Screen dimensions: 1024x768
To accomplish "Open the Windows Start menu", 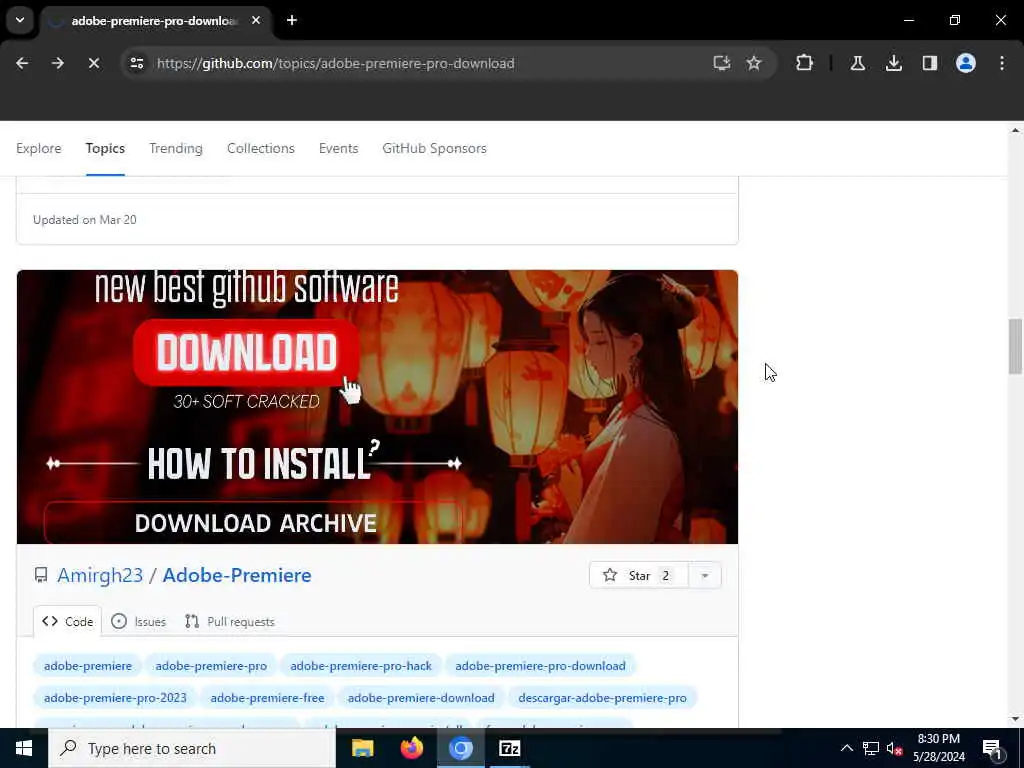I will pos(24,748).
